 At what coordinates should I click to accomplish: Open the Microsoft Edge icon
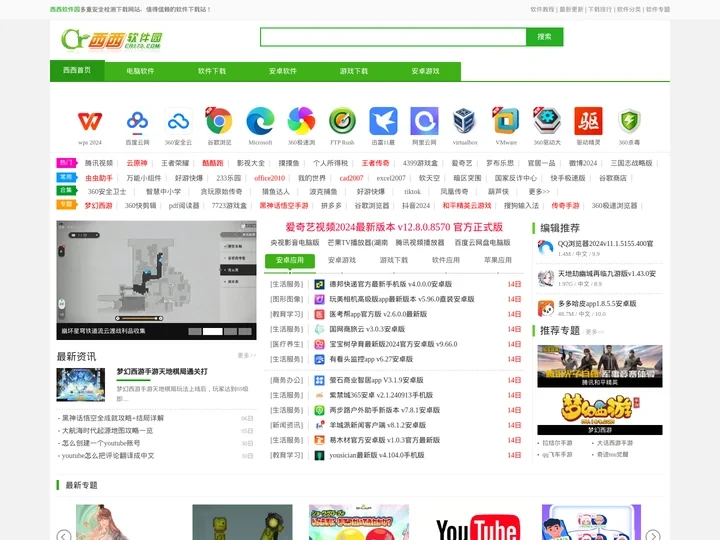pos(260,121)
